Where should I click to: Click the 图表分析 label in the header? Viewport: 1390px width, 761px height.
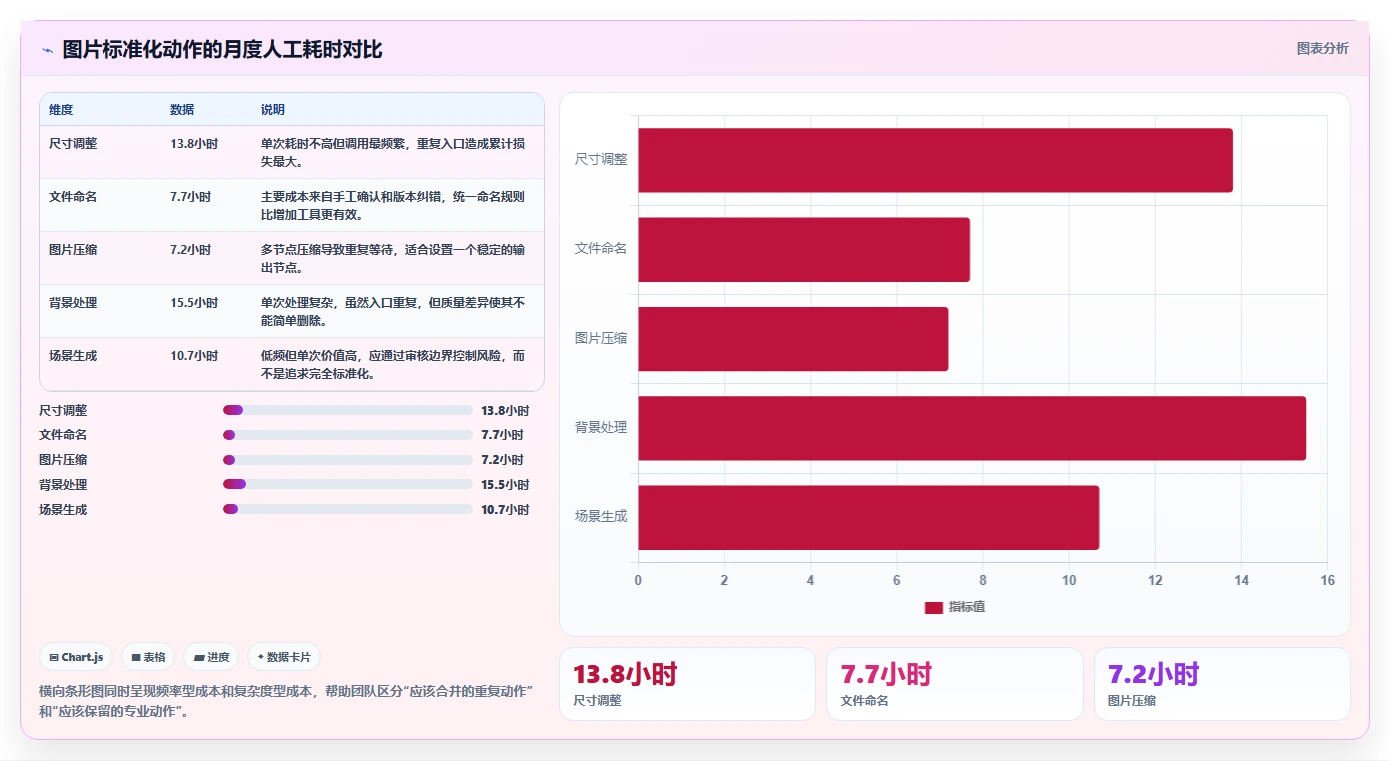click(x=1322, y=48)
